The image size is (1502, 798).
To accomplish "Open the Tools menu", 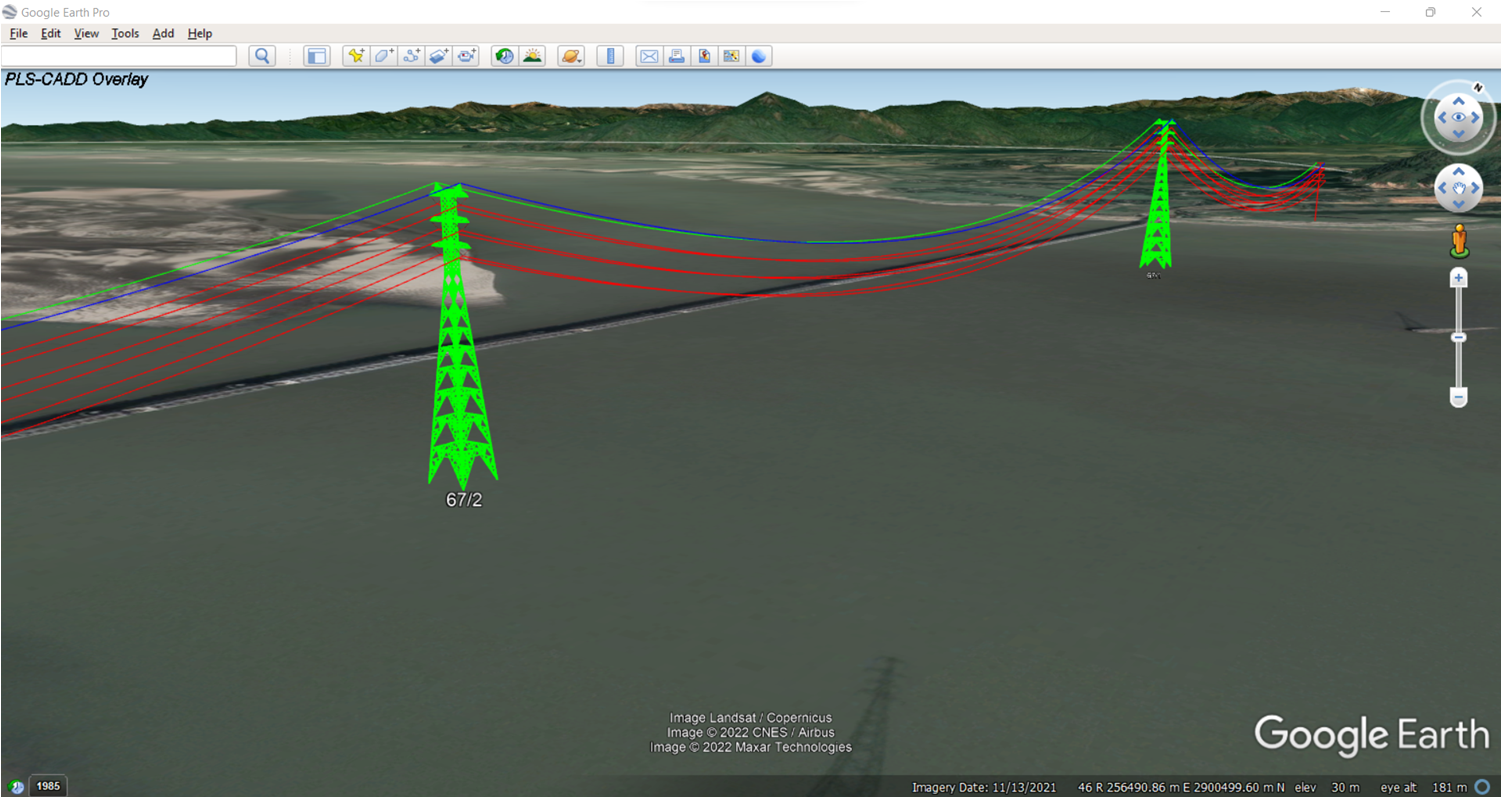I will (125, 33).
